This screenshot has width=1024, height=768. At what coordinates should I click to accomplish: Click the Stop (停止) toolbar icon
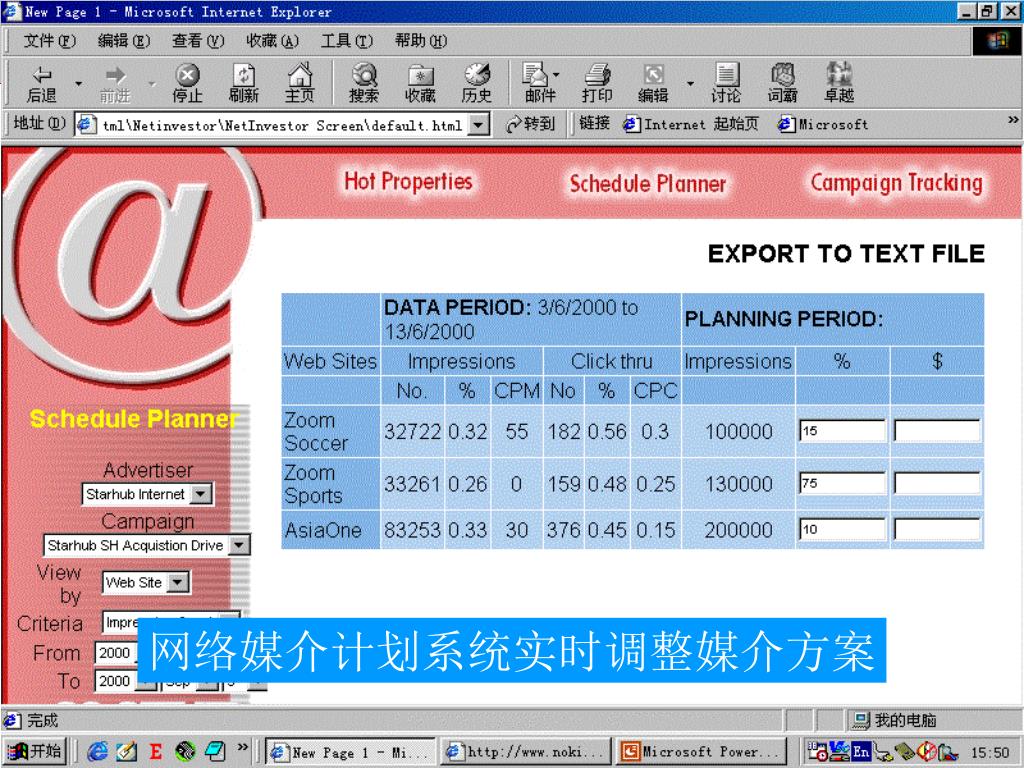point(187,84)
